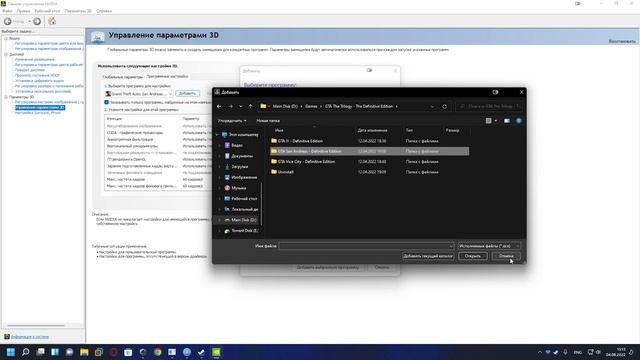Click the Home icon in NVIDIA toolbar
This screenshot has width=640, height=360.
[x=52, y=21]
